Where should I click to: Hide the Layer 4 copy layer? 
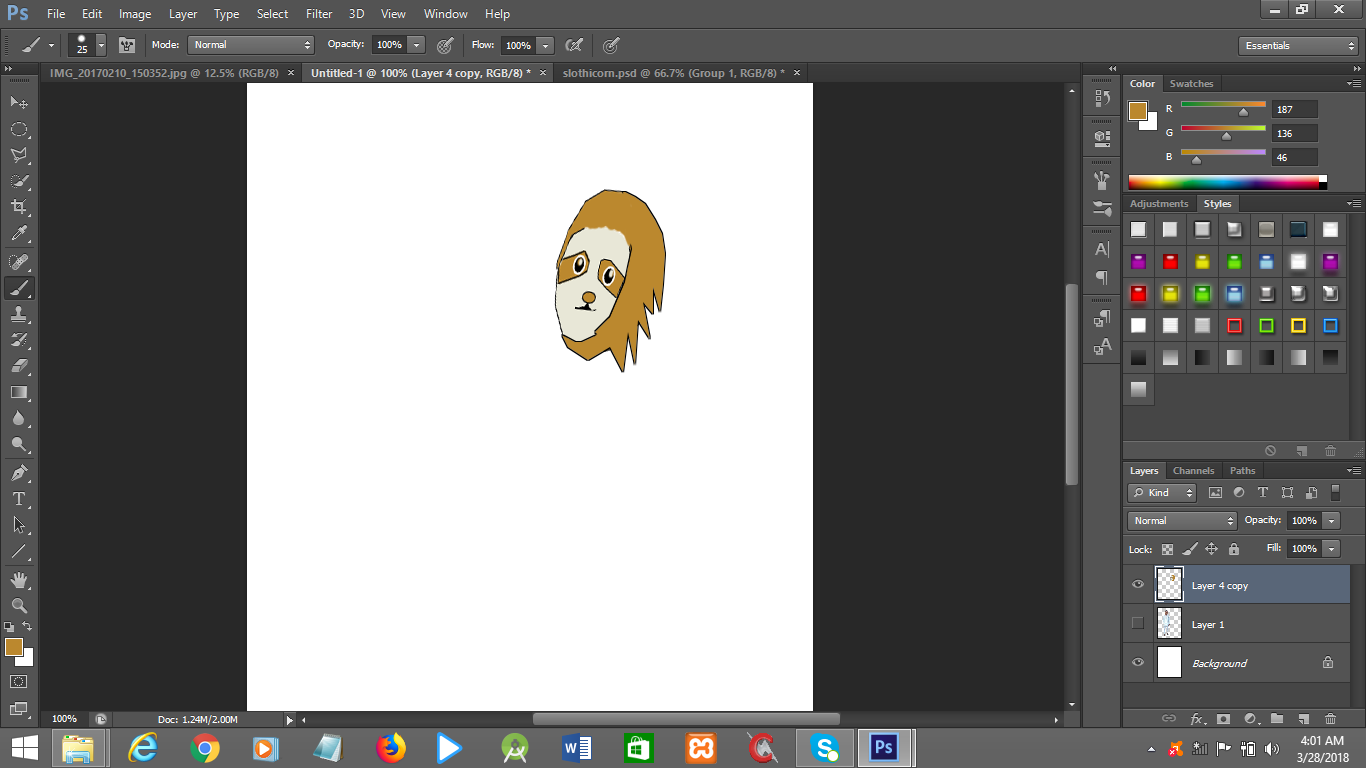(1138, 584)
